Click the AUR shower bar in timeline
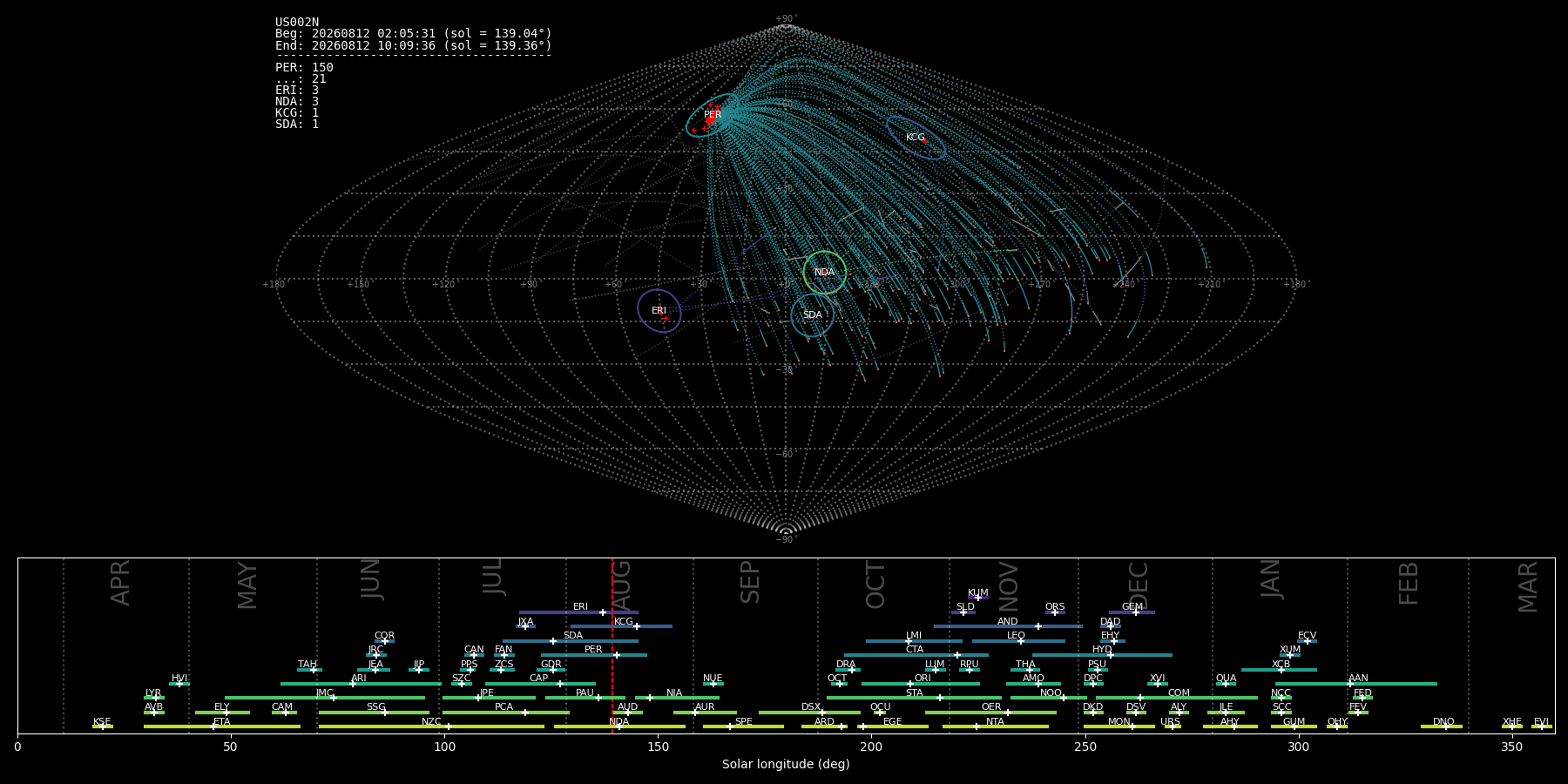The image size is (1568, 784). pyautogui.click(x=705, y=713)
